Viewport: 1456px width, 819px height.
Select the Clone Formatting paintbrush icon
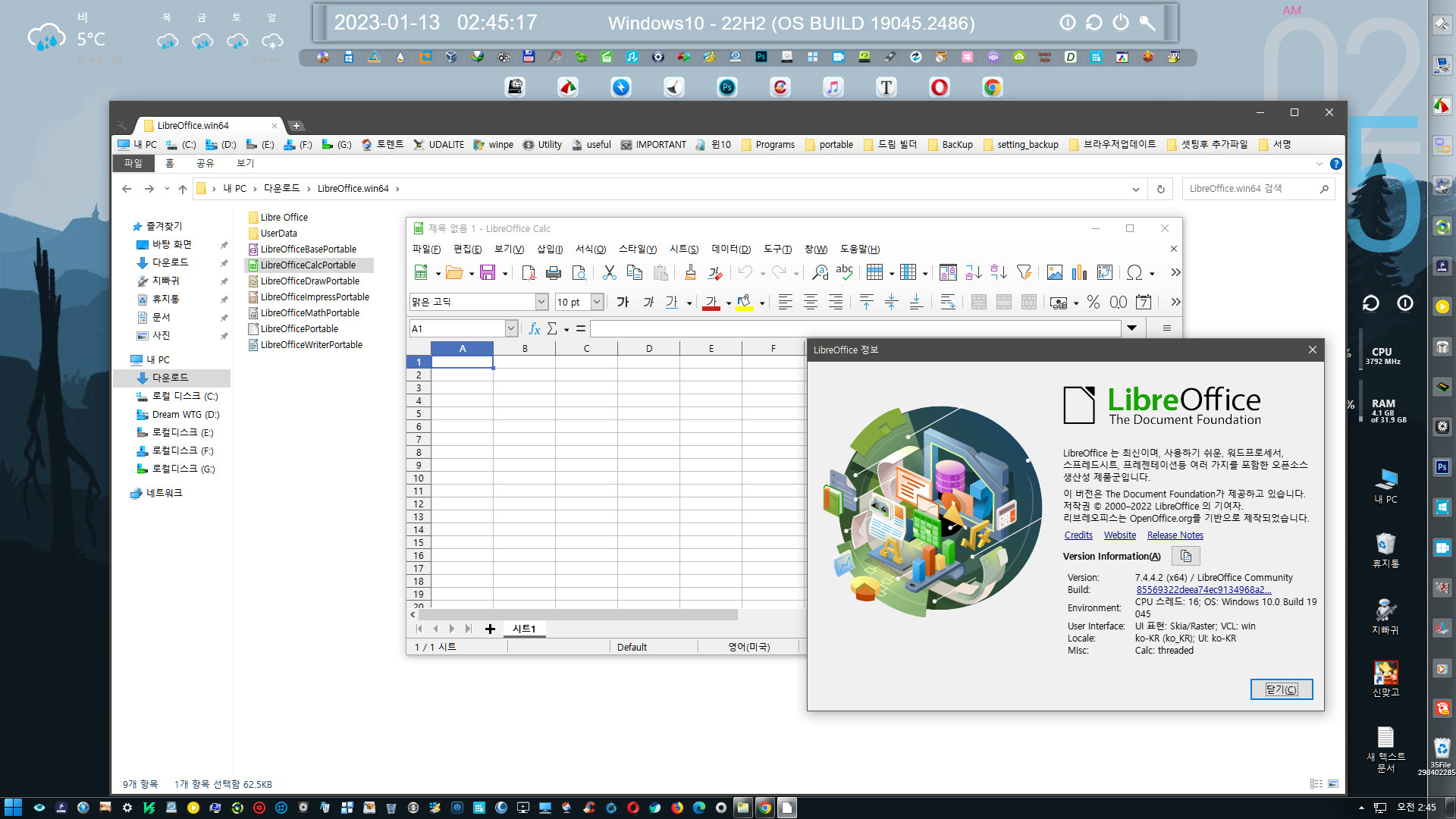(690, 273)
